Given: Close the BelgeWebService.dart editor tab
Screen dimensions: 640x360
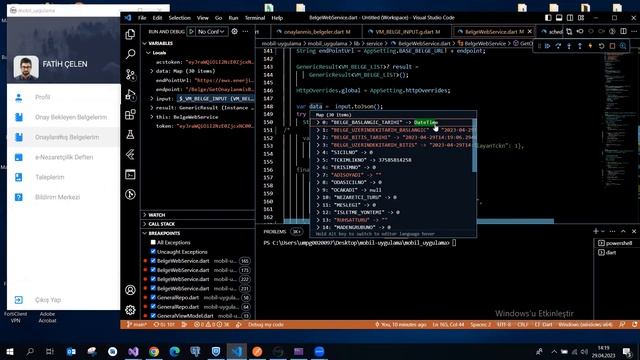Looking at the screenshot, I should [530, 31].
